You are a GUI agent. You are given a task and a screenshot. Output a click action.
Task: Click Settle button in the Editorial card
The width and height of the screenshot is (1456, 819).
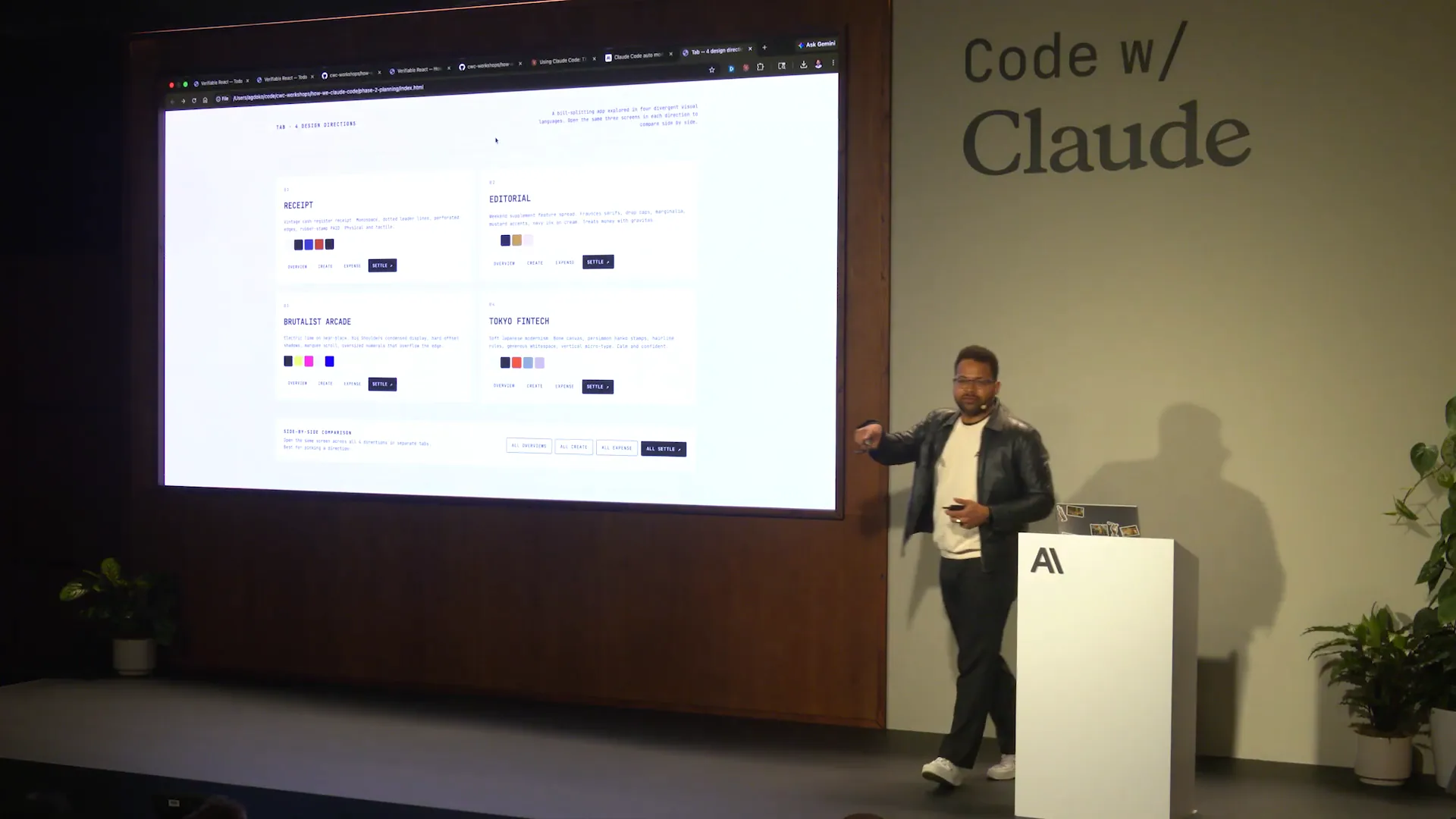[x=598, y=262]
